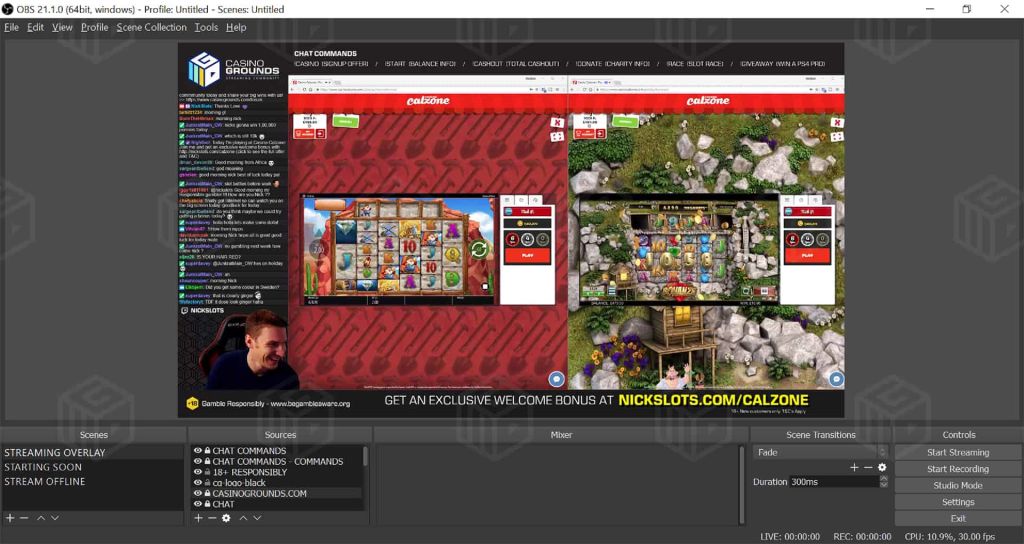
Task: Remove the selected scene with the minus icon
Action: (24, 518)
